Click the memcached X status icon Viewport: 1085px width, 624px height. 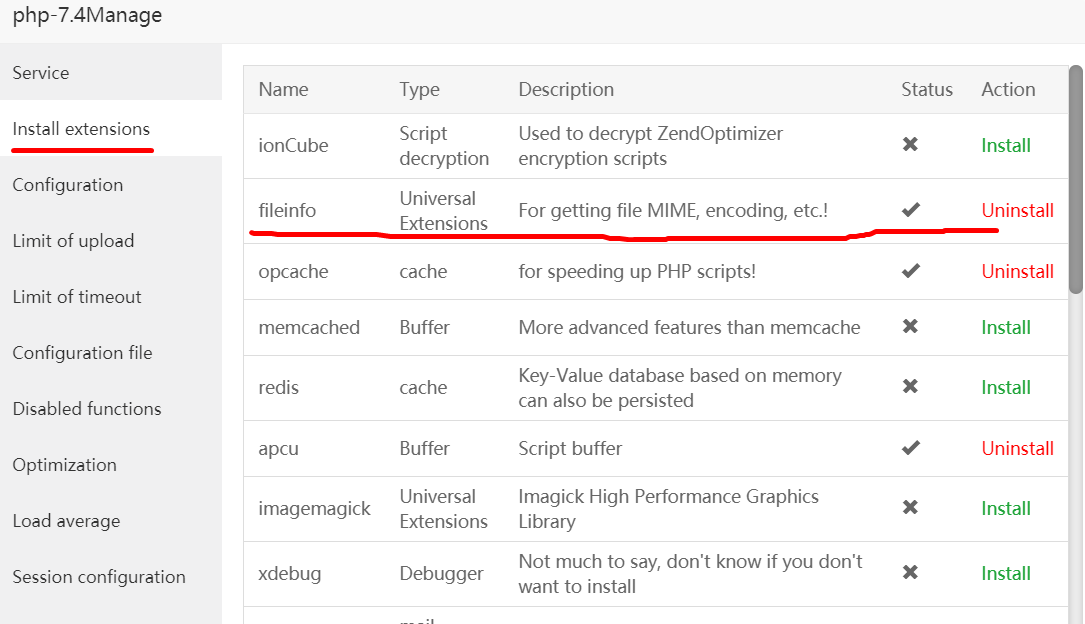pyautogui.click(x=910, y=327)
